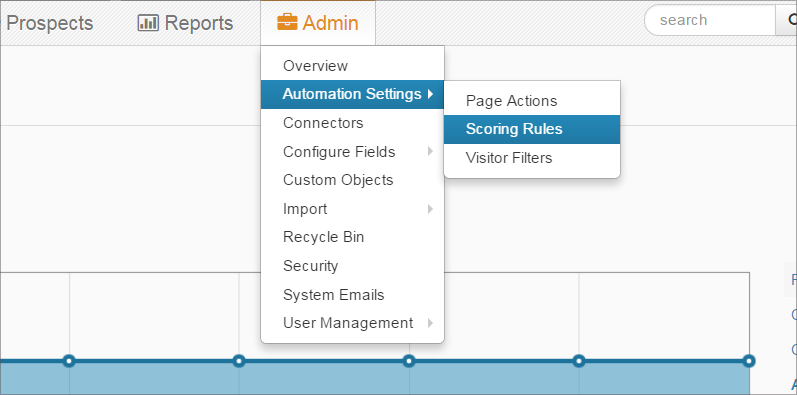Image resolution: width=797 pixels, height=395 pixels.
Task: Open Visitor Filters in submenu
Action: [532, 158]
